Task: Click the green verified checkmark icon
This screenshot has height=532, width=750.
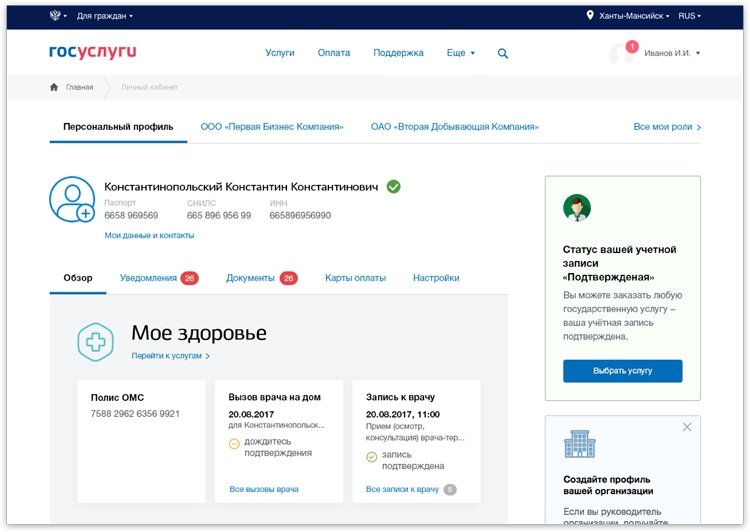Action: tap(394, 187)
